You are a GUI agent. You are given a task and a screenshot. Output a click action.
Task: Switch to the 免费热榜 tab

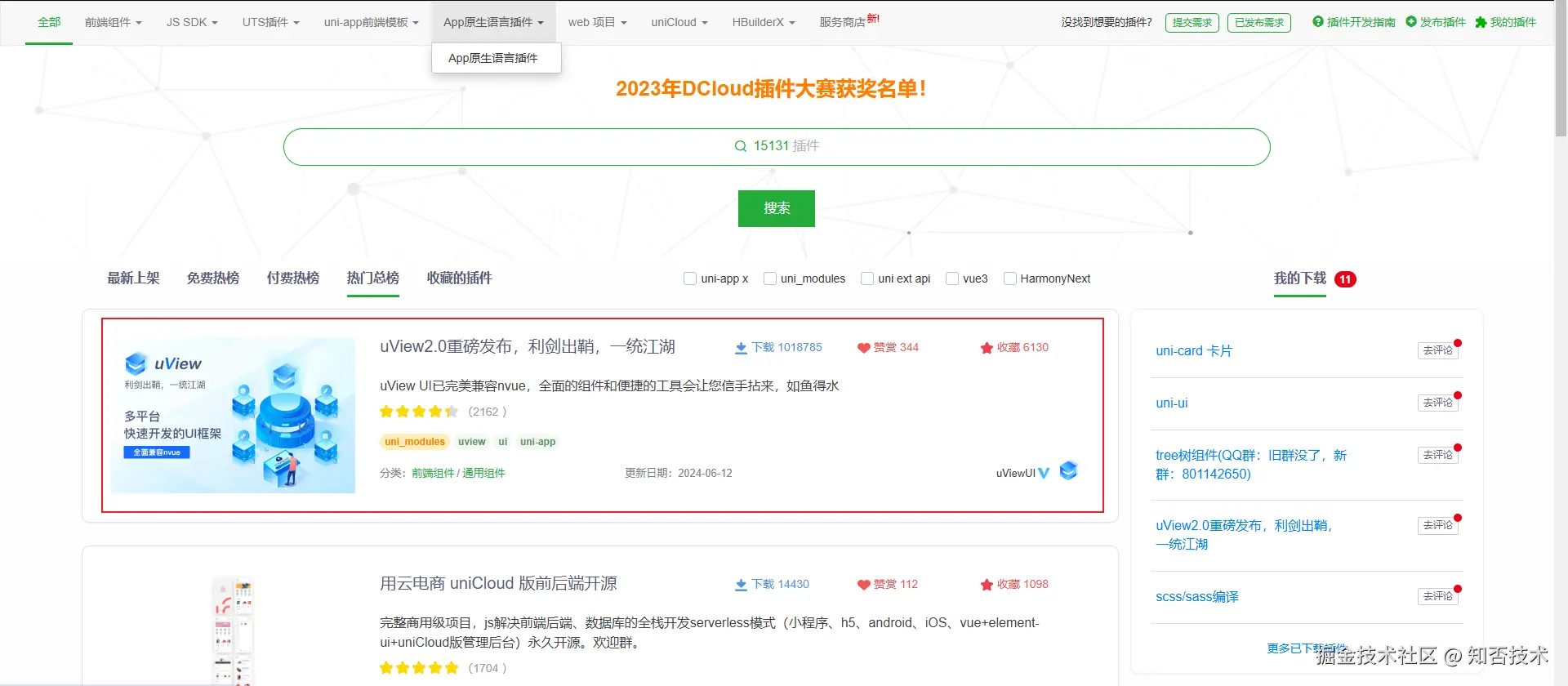coord(213,278)
